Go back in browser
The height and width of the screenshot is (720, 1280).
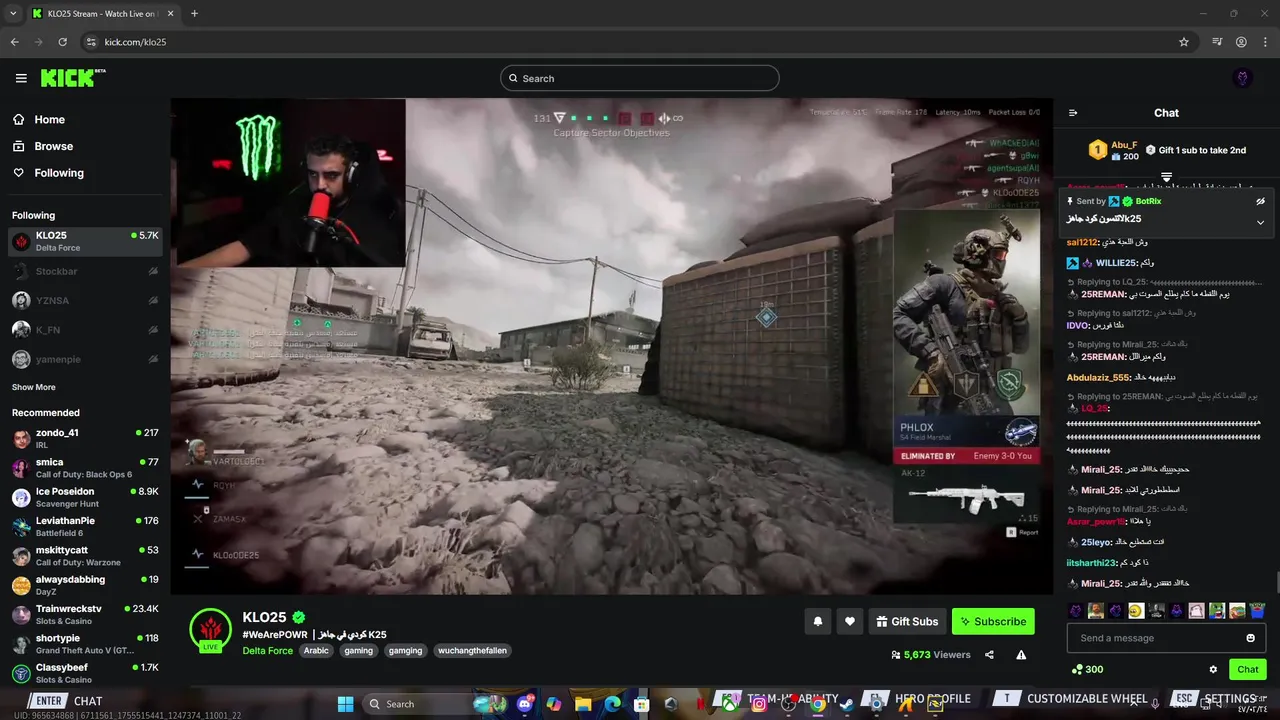(15, 42)
